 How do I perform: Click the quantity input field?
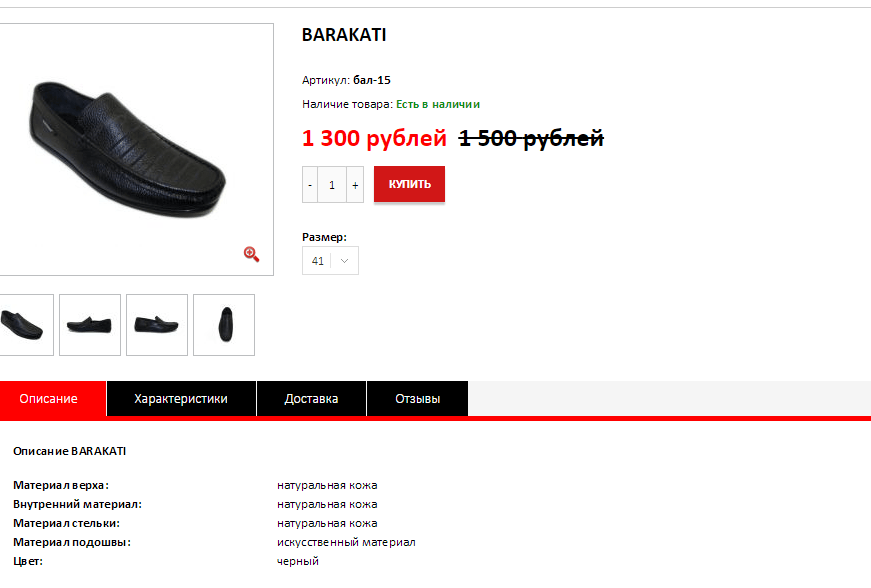click(x=332, y=184)
